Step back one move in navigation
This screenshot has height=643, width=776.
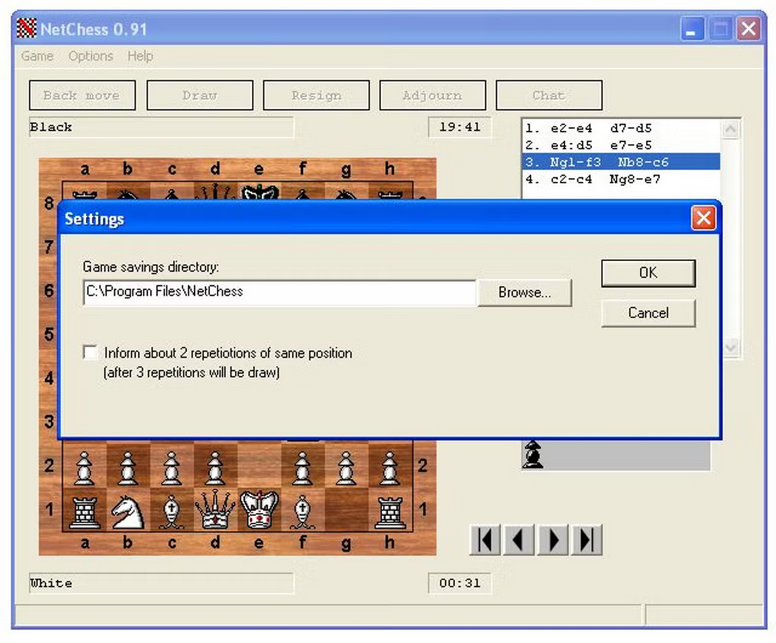tap(518, 540)
